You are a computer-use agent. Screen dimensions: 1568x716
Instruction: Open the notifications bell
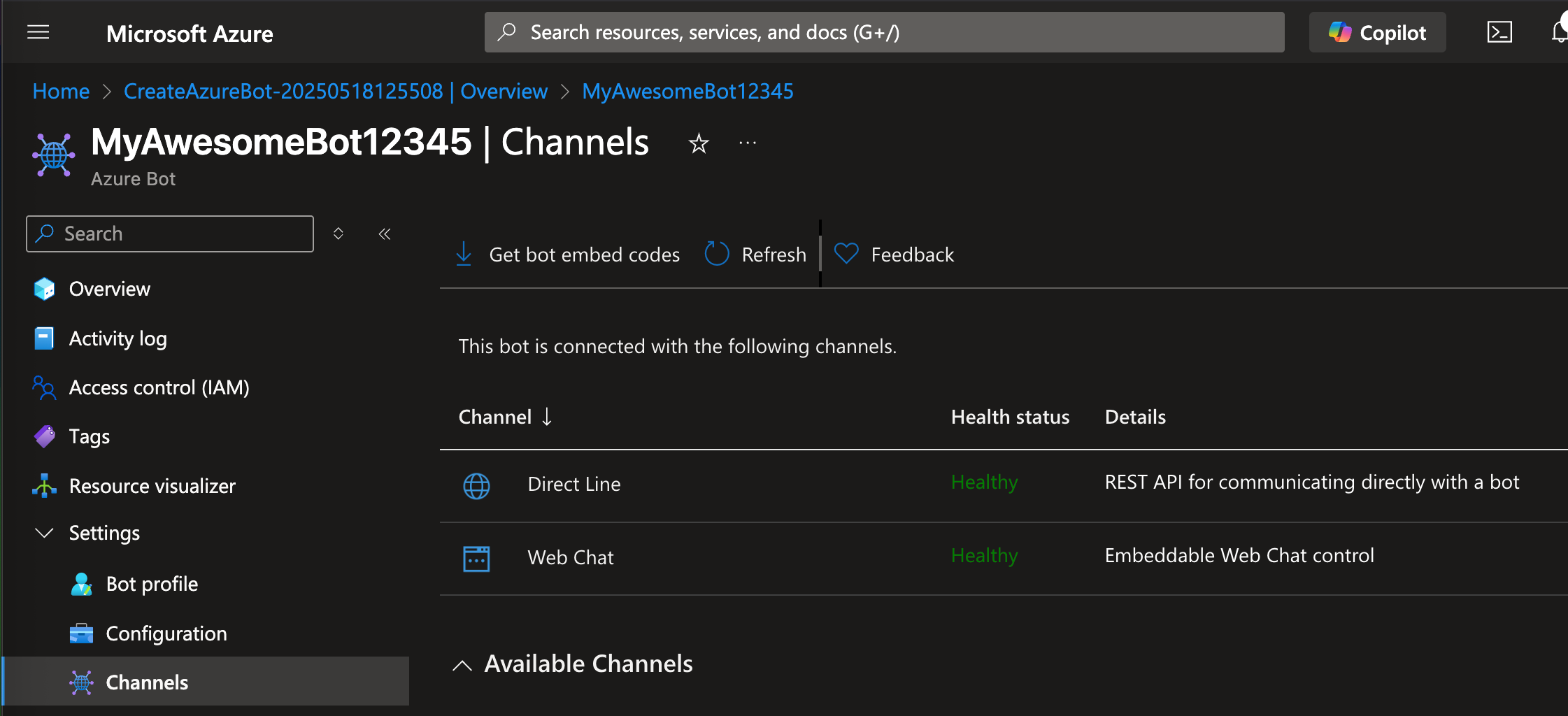pyautogui.click(x=1559, y=32)
